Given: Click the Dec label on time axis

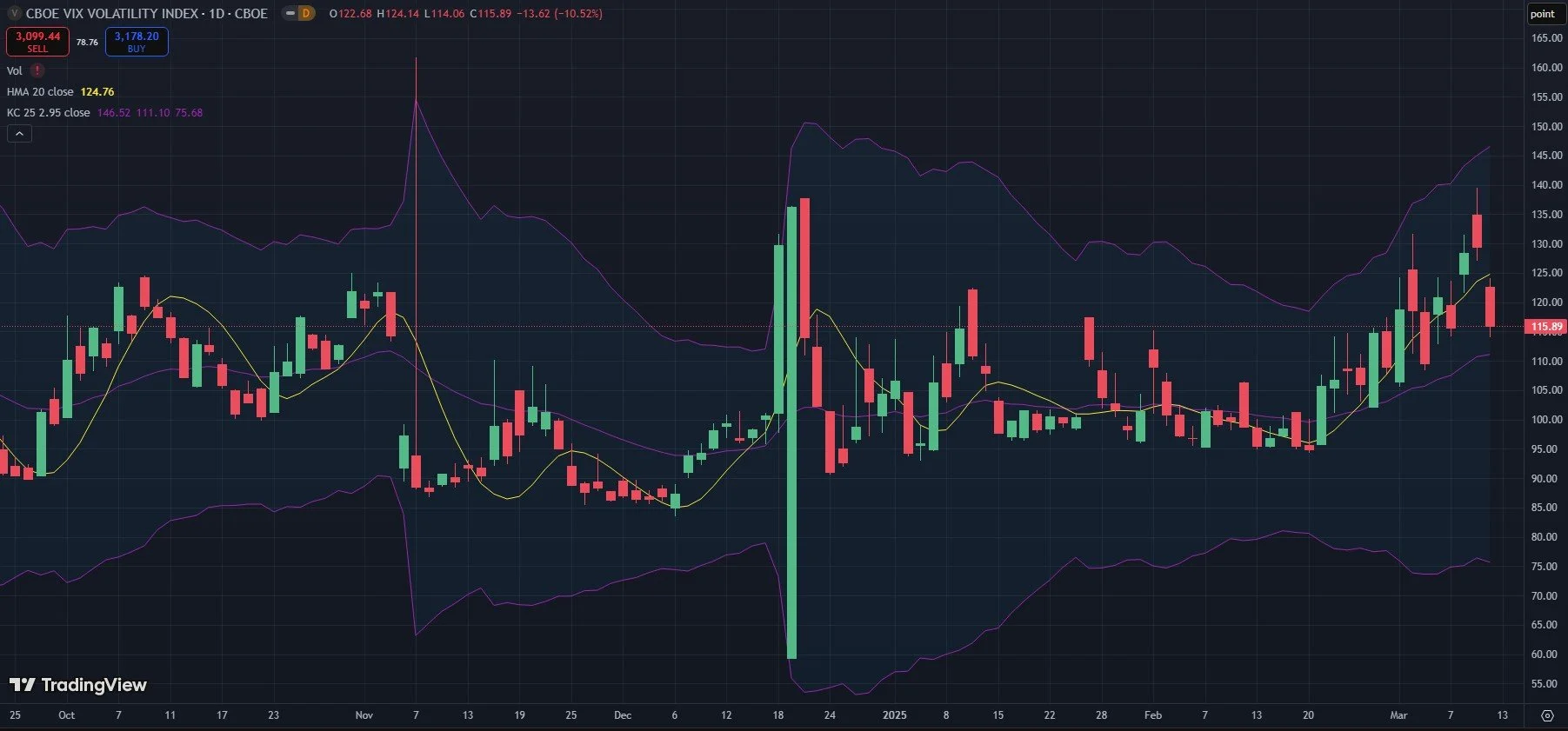Looking at the screenshot, I should click(623, 715).
